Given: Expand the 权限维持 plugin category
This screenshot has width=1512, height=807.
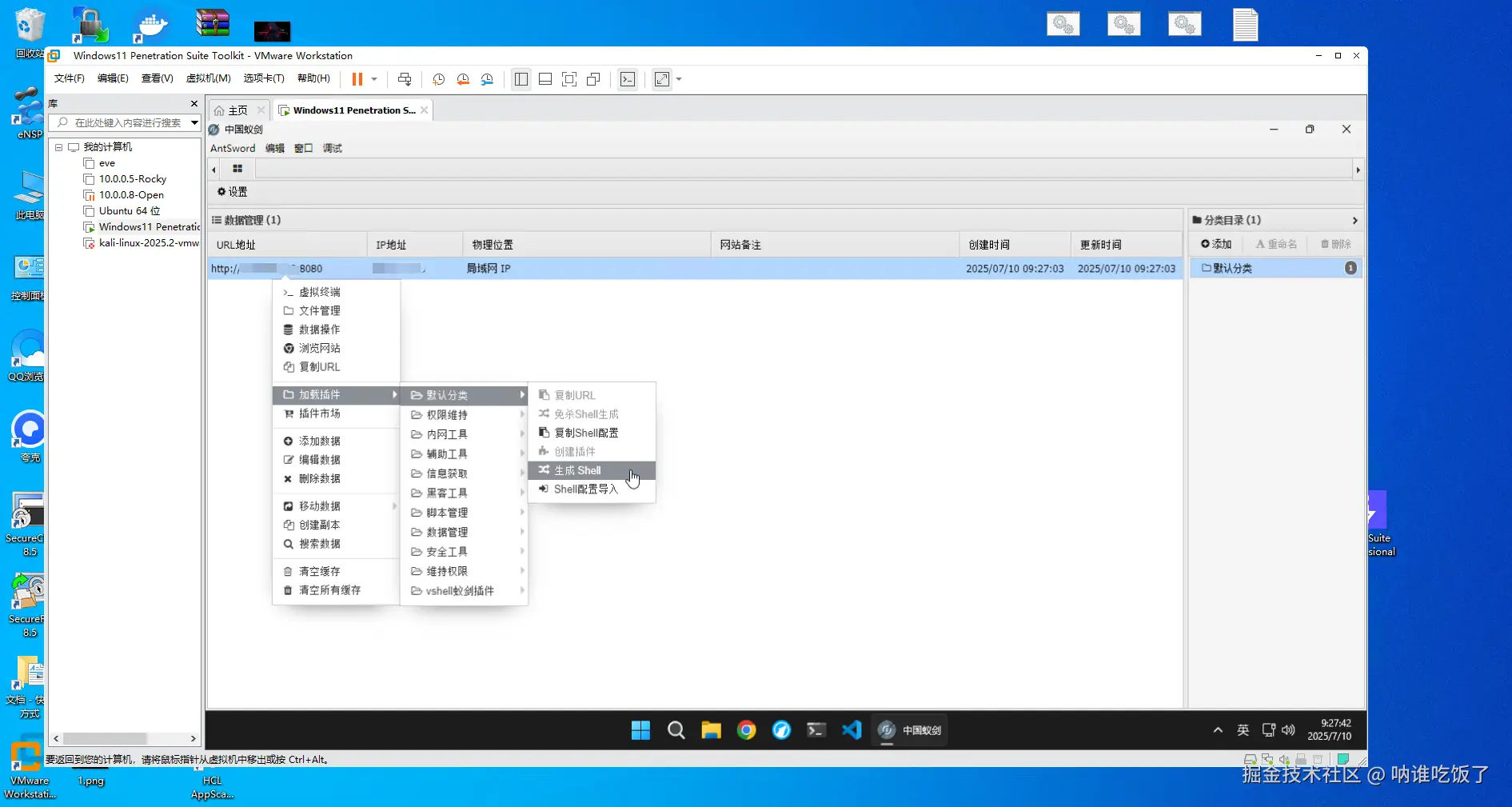Looking at the screenshot, I should click(463, 415).
